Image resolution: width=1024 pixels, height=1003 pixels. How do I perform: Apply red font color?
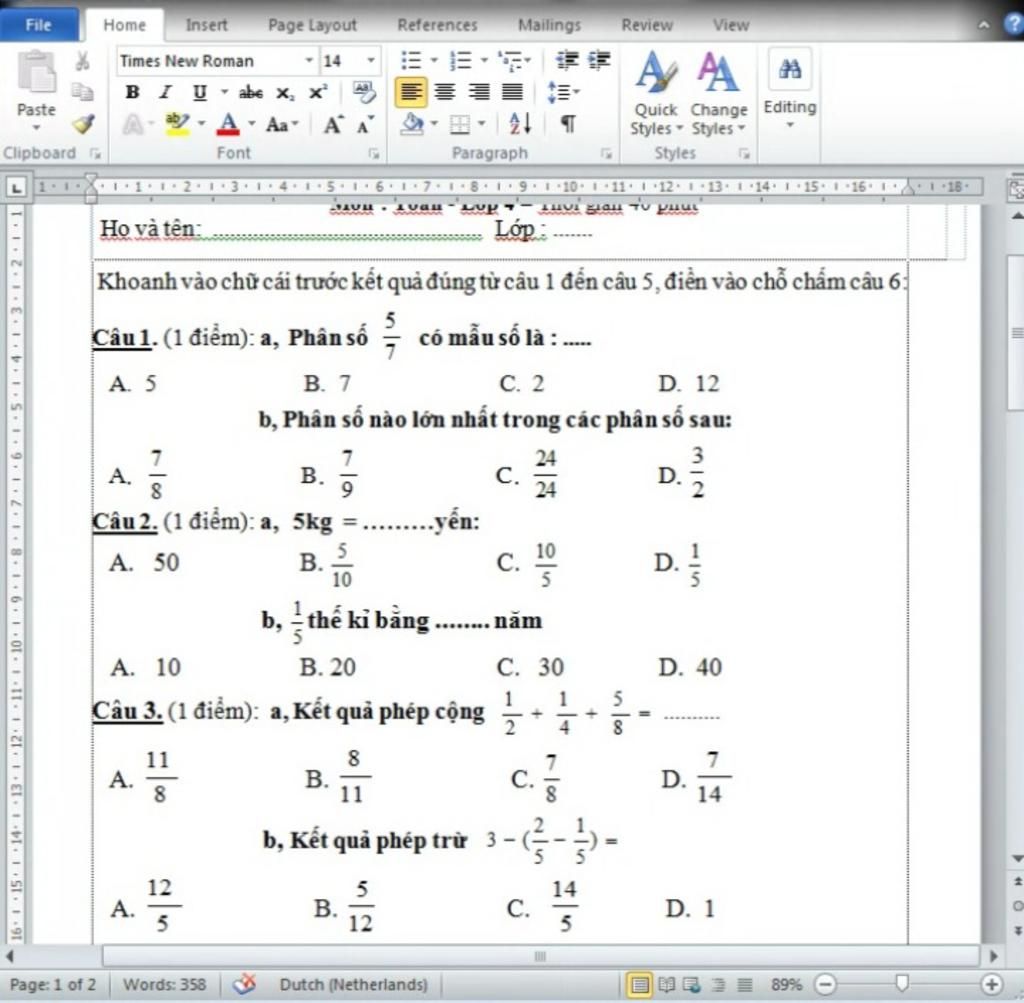pos(228,123)
